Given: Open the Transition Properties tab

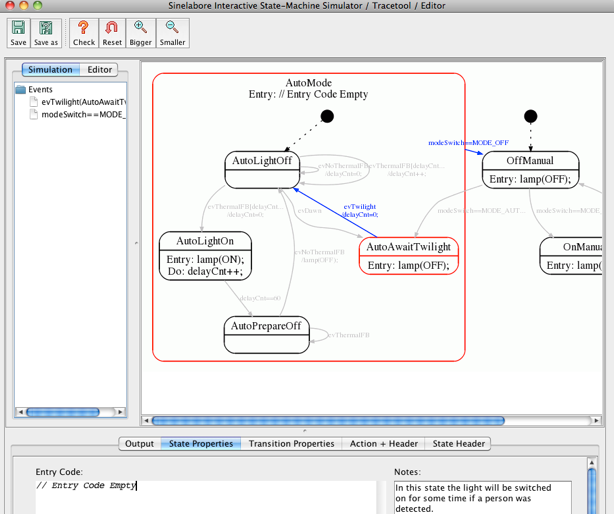Looking at the screenshot, I should (x=291, y=444).
